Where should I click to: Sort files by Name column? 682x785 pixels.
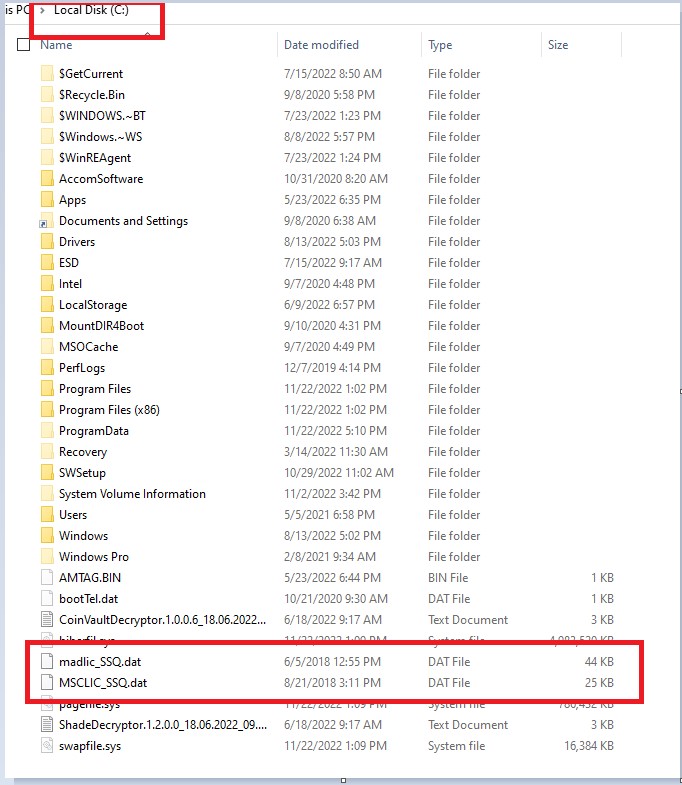tap(56, 45)
